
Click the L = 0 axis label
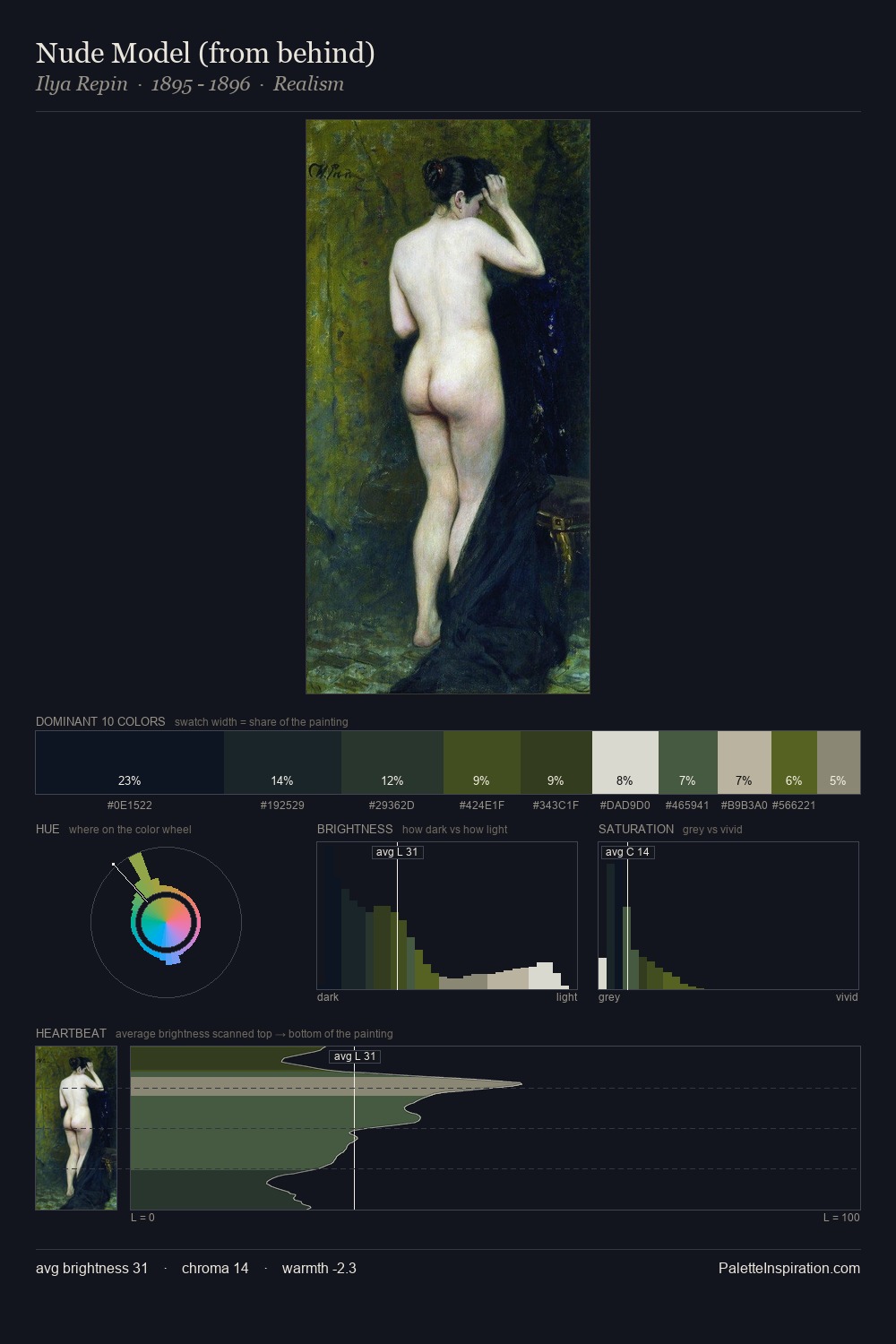142,1218
